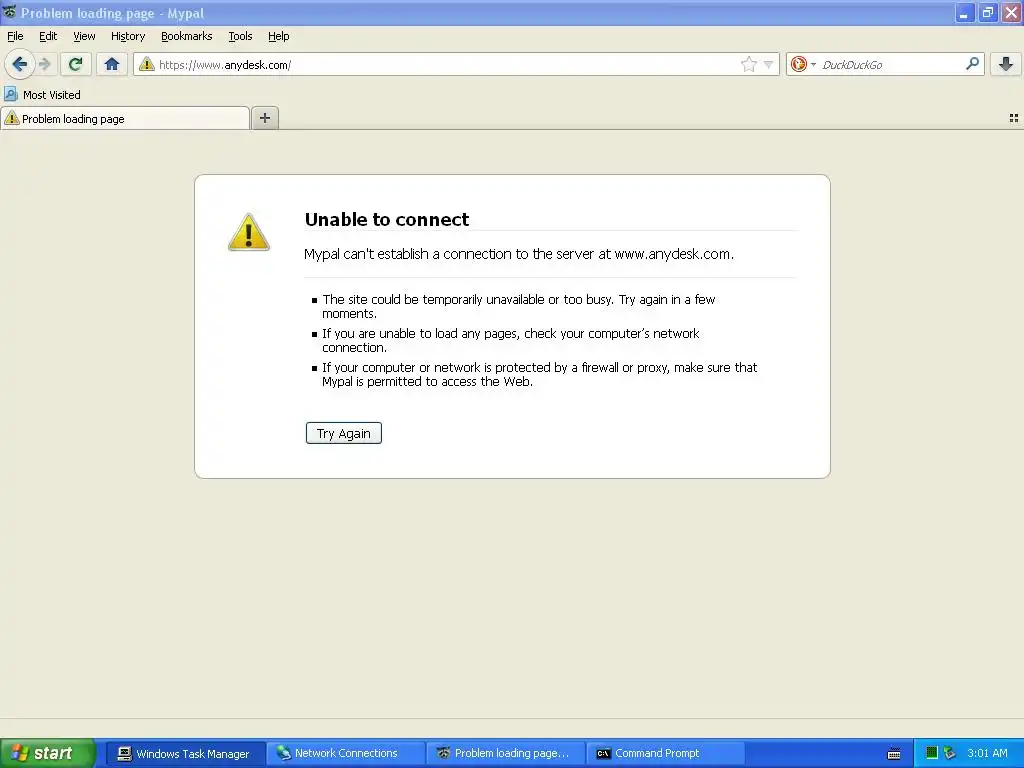Open the Home page icon

pos(112,64)
